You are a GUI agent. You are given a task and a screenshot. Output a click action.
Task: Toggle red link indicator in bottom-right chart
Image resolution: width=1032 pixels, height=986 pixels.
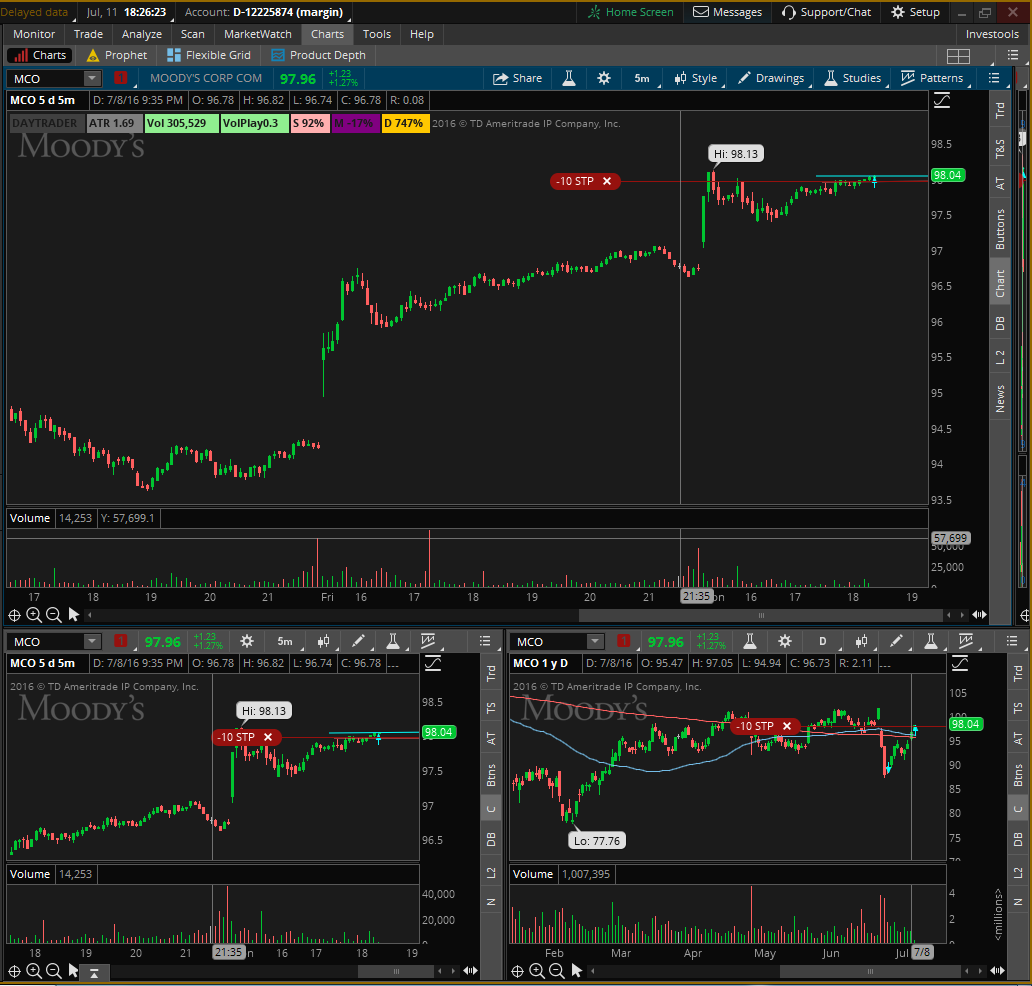coord(623,641)
